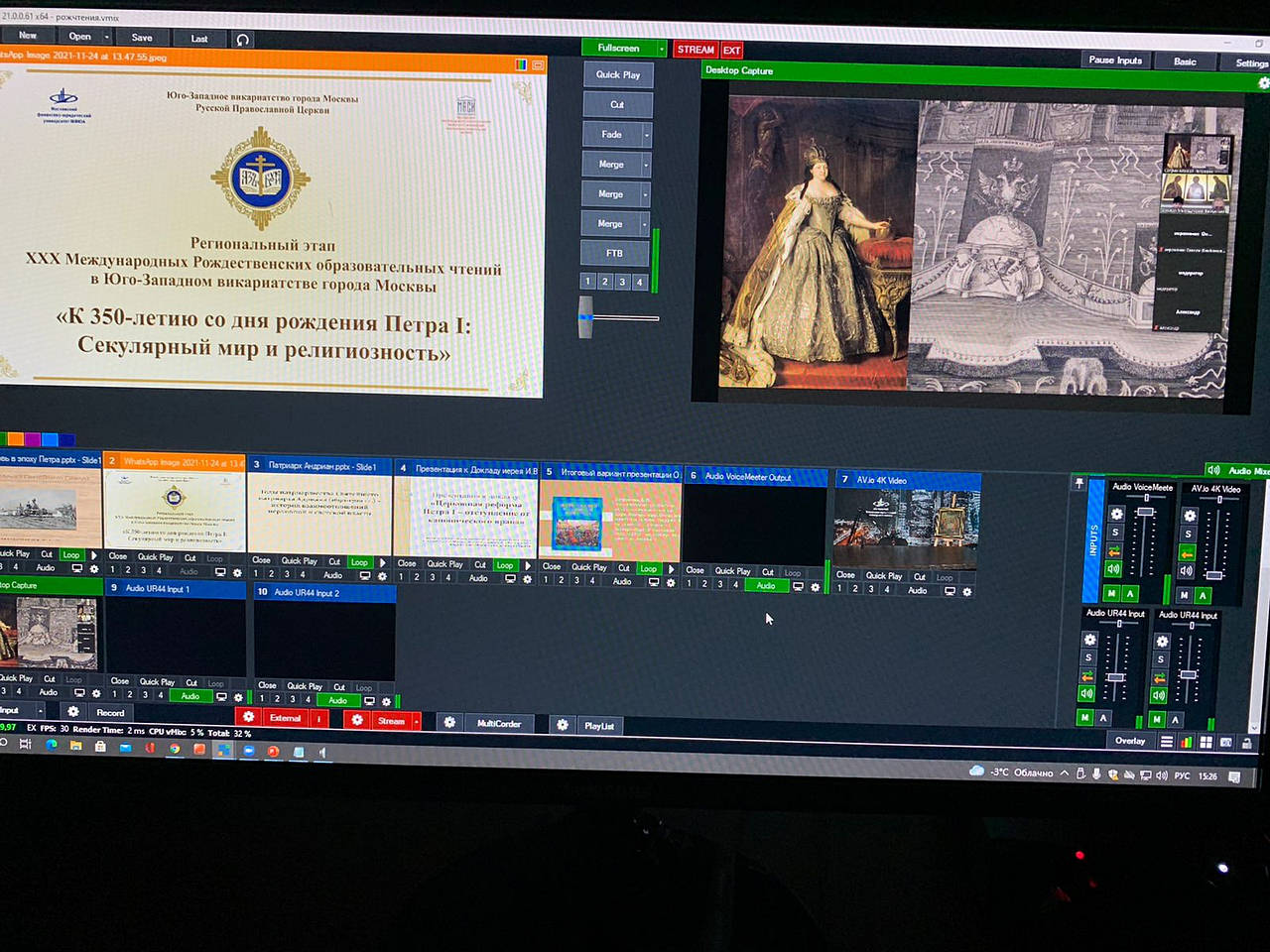The height and width of the screenshot is (952, 1270).
Task: Click the Open menu button
Action: tap(80, 37)
